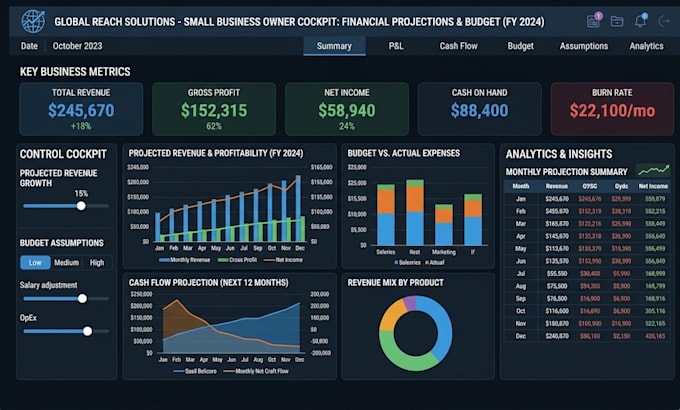Select the Aug row revenue $75,500

(x=557, y=286)
